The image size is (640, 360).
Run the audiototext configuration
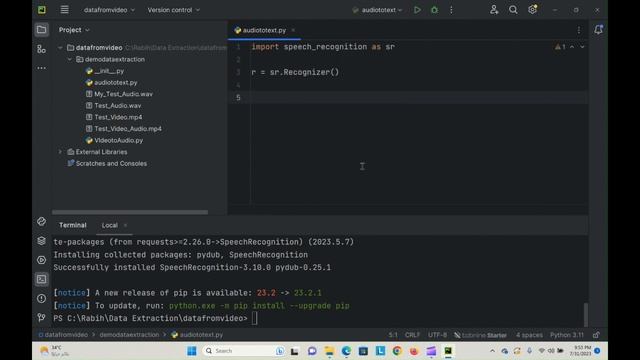(x=417, y=10)
